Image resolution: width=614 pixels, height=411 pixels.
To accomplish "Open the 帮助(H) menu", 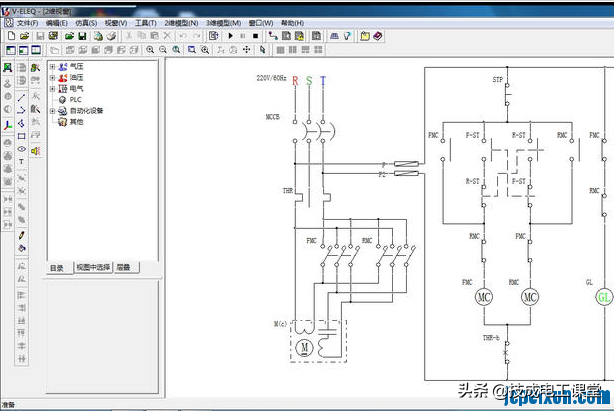I will click(292, 23).
